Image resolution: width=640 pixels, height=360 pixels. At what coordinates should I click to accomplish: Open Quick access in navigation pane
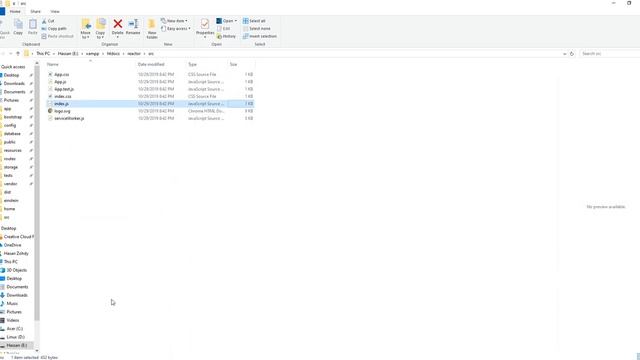point(13,67)
